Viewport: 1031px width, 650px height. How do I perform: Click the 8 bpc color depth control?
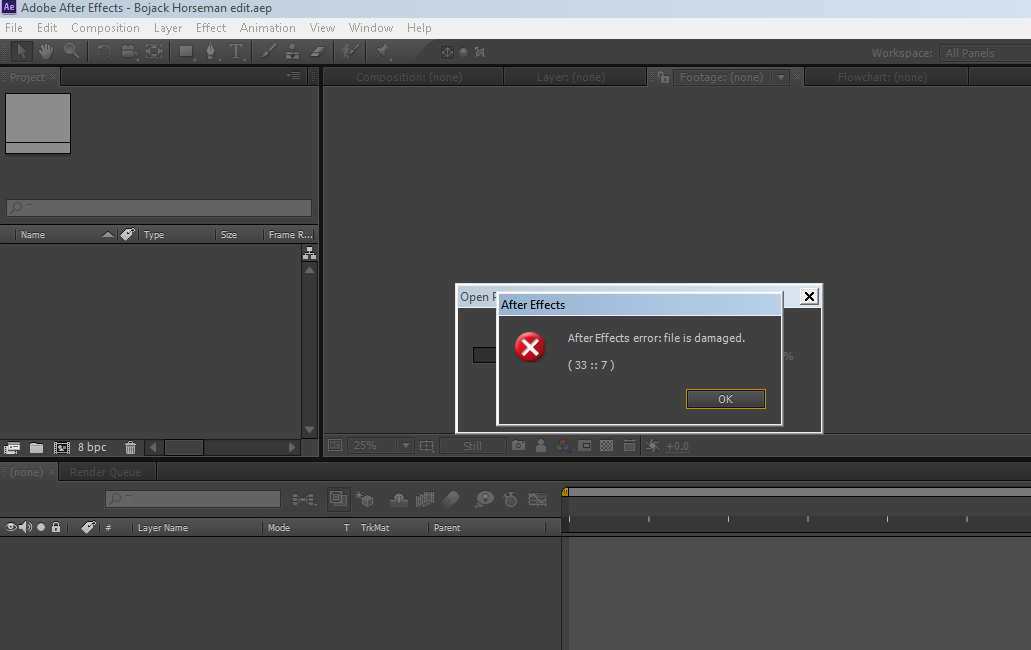pos(92,447)
